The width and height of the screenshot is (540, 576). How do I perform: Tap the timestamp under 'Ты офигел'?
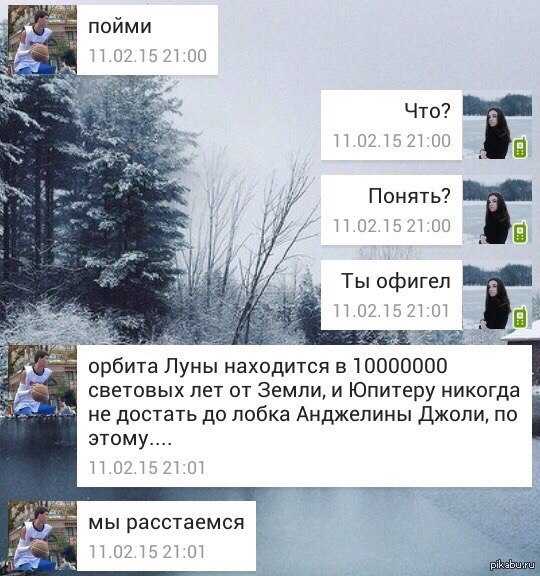391,311
